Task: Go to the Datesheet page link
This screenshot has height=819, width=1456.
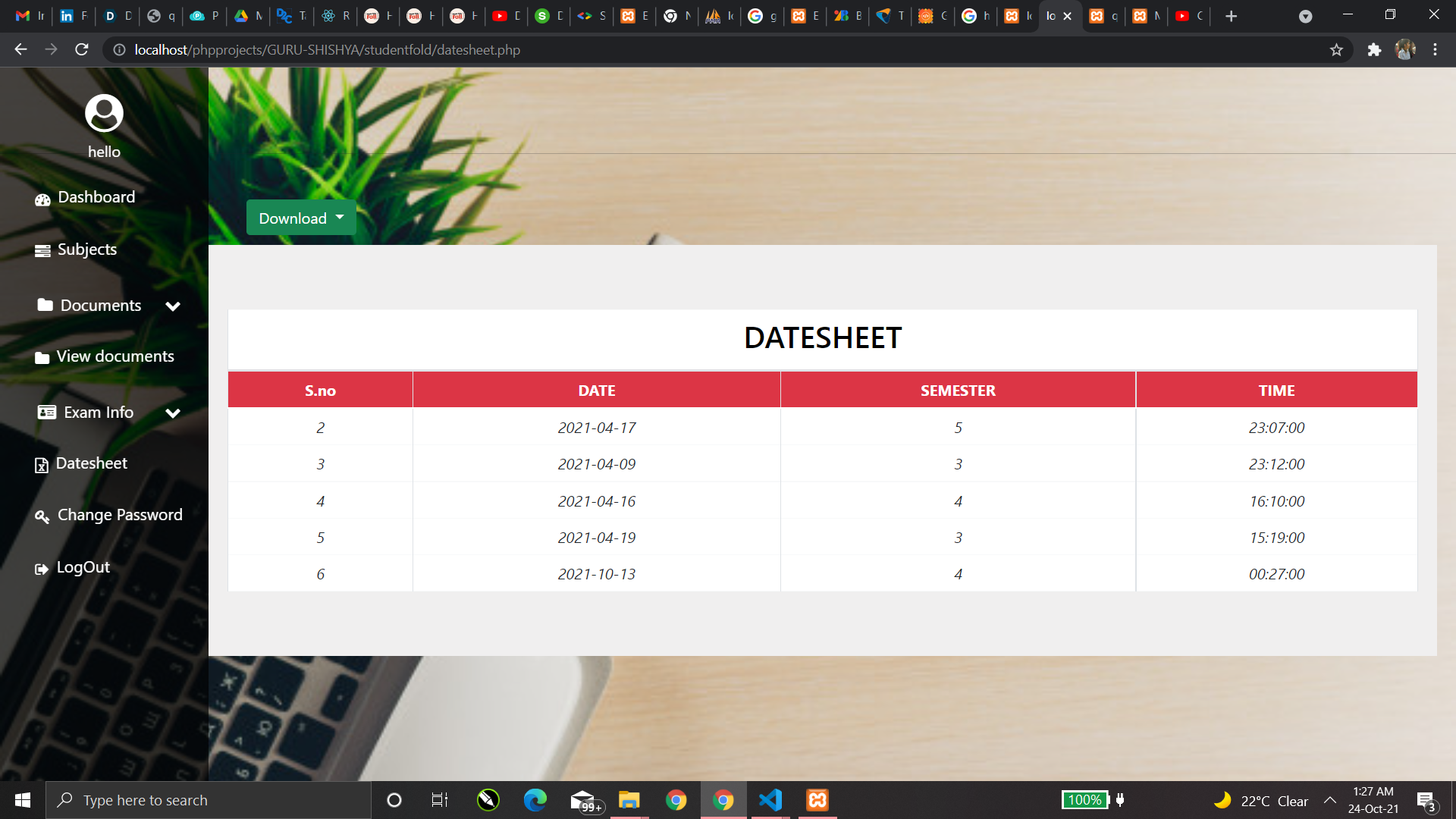Action: coord(91,463)
